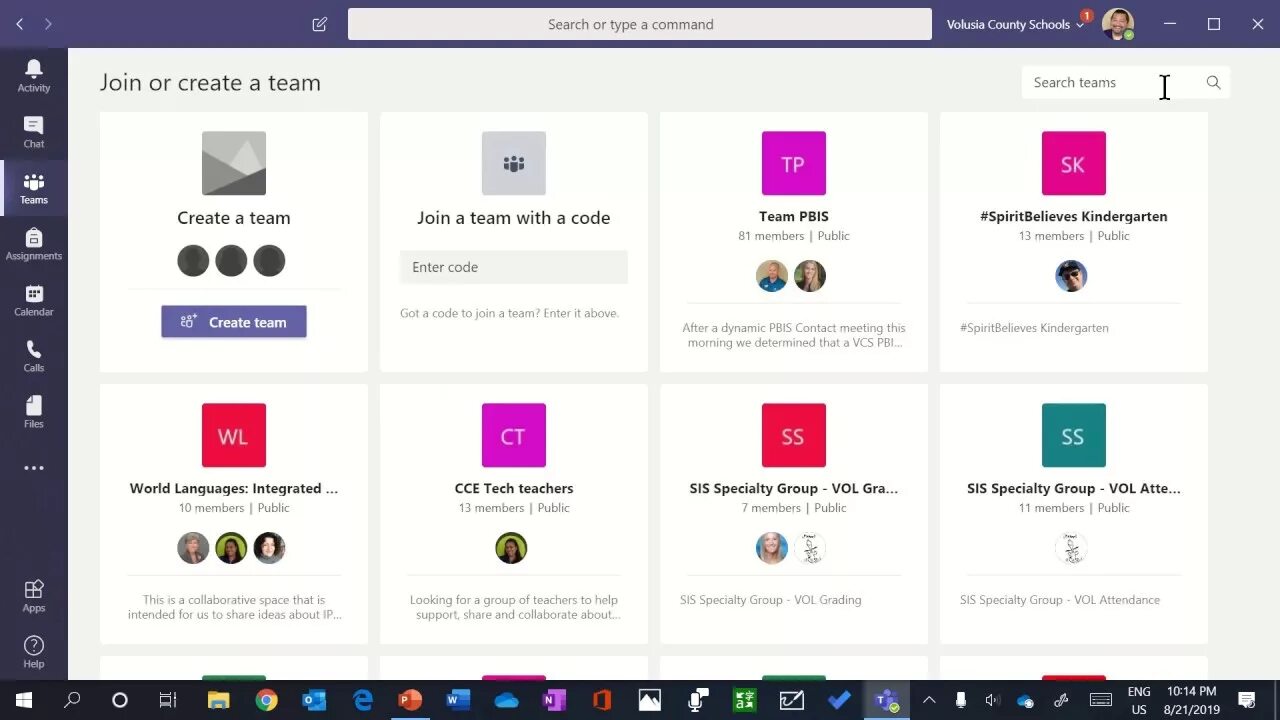Click the Create a team image

click(233, 163)
